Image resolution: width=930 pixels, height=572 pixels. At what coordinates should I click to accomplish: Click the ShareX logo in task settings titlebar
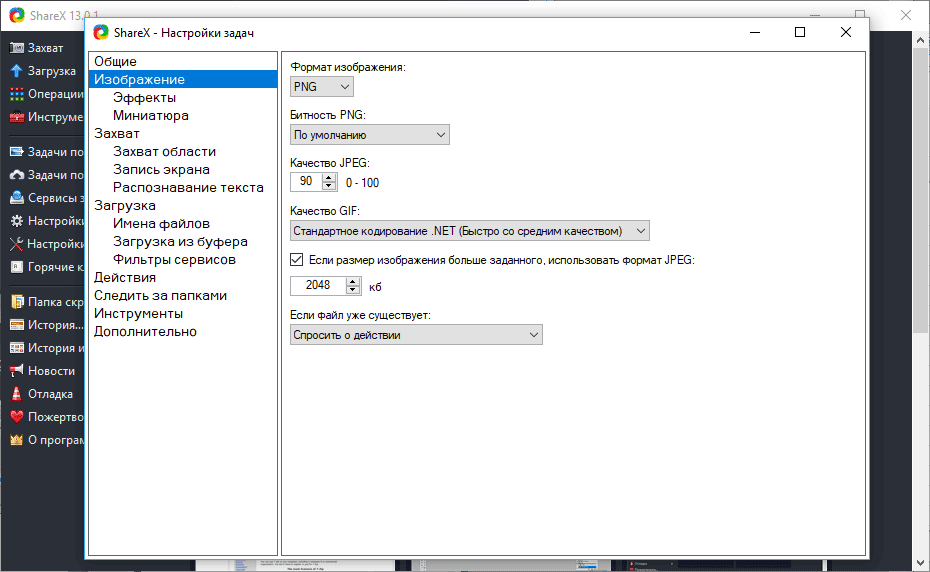101,33
